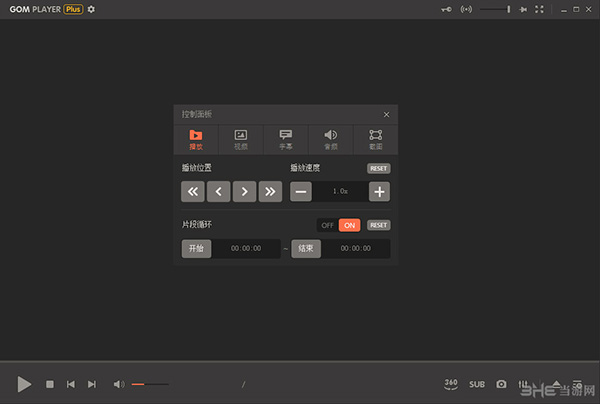Mute audio with the speaker icon
Viewport: 600px width, 404px height.
coord(119,384)
